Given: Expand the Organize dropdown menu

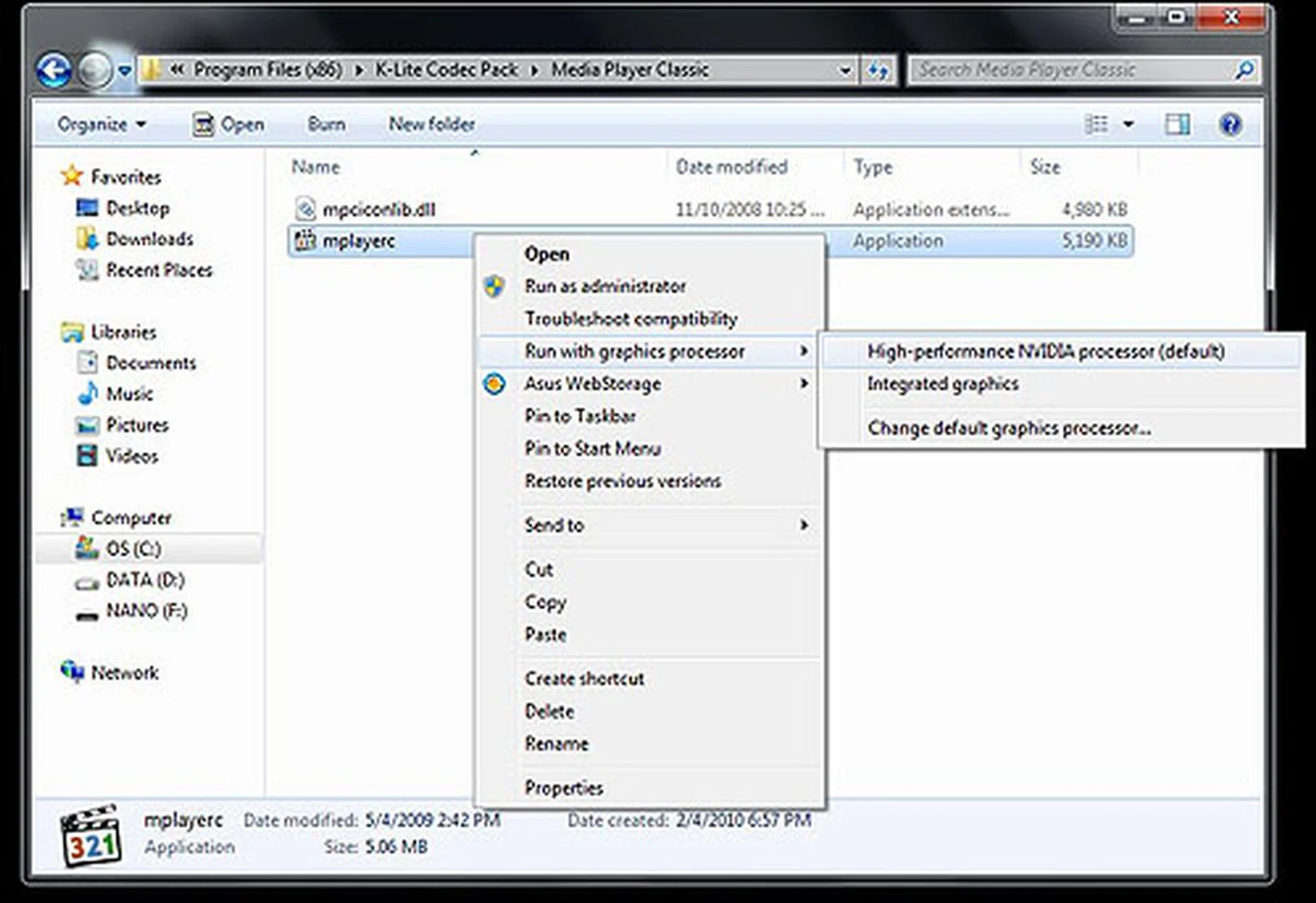Looking at the screenshot, I should 101,124.
